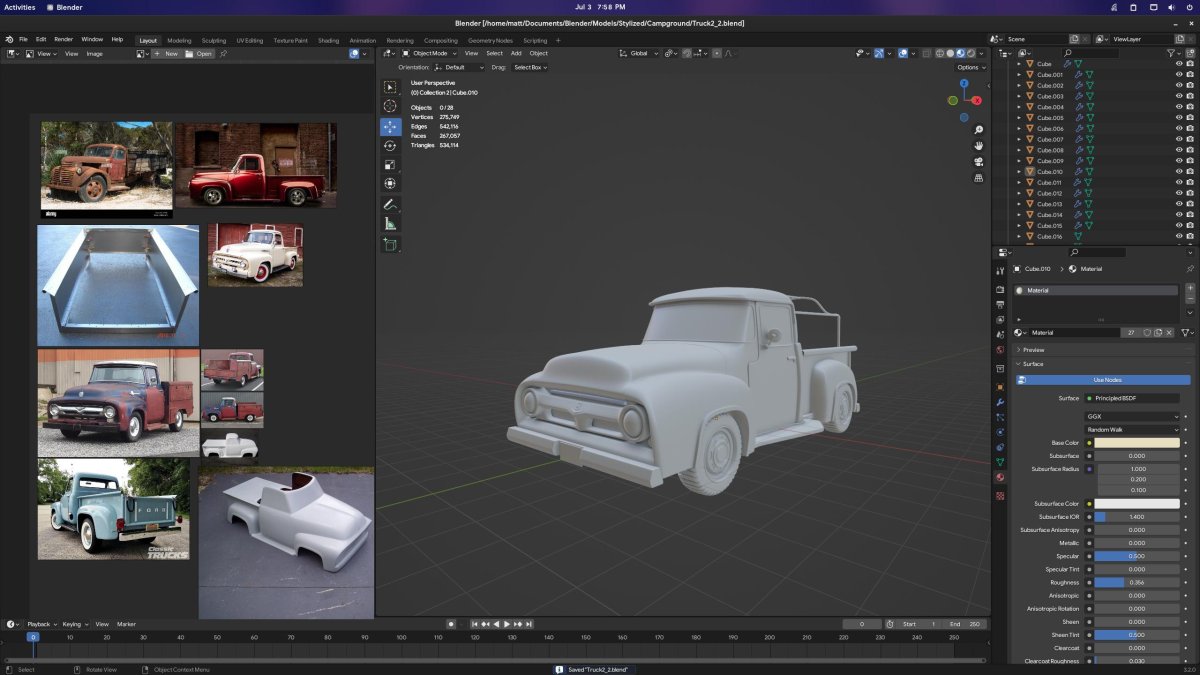Expand Cube.007 in the outliner

pyautogui.click(x=1019, y=139)
